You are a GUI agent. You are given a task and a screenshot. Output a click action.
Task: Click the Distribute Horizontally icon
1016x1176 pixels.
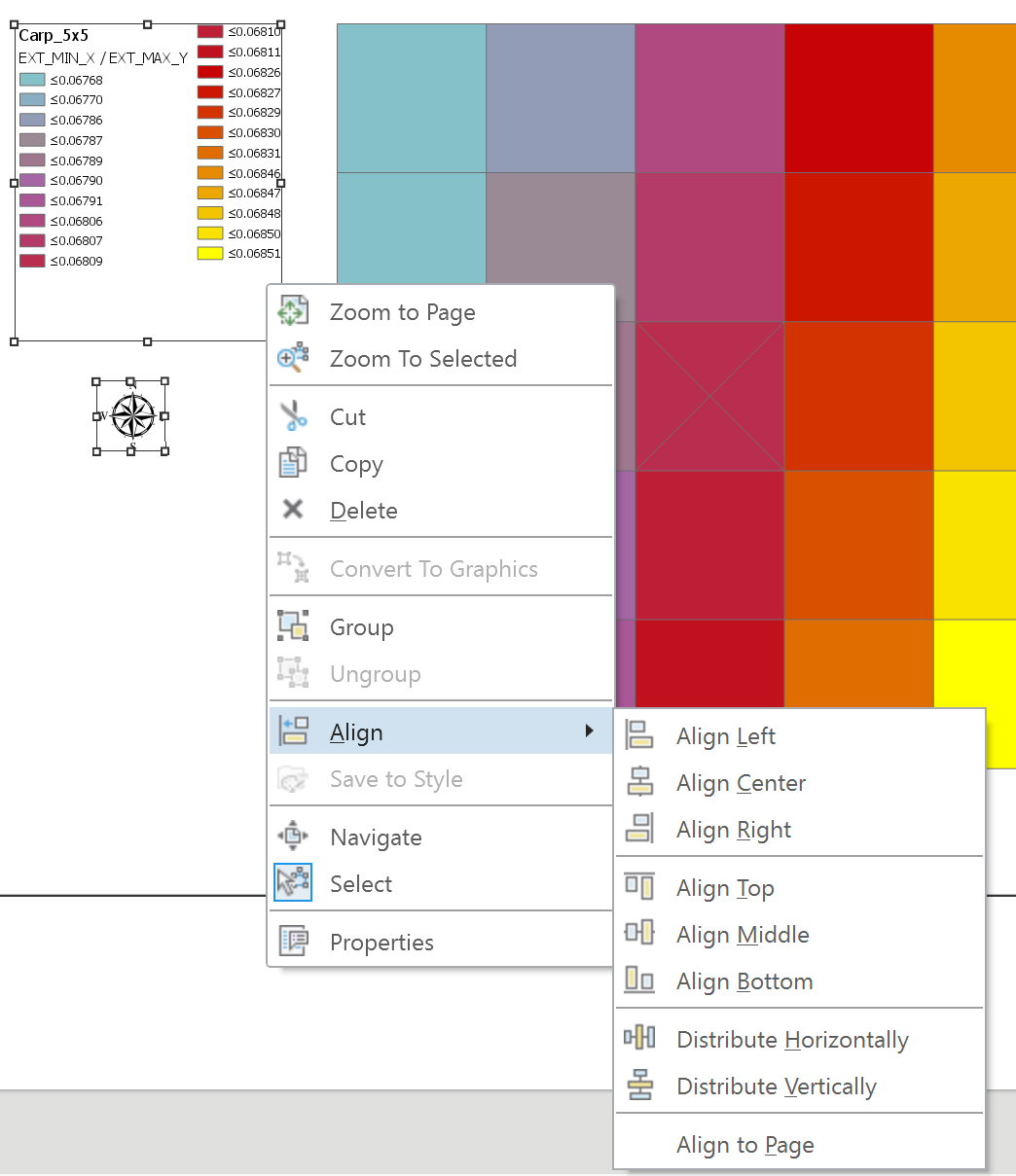coord(639,1039)
